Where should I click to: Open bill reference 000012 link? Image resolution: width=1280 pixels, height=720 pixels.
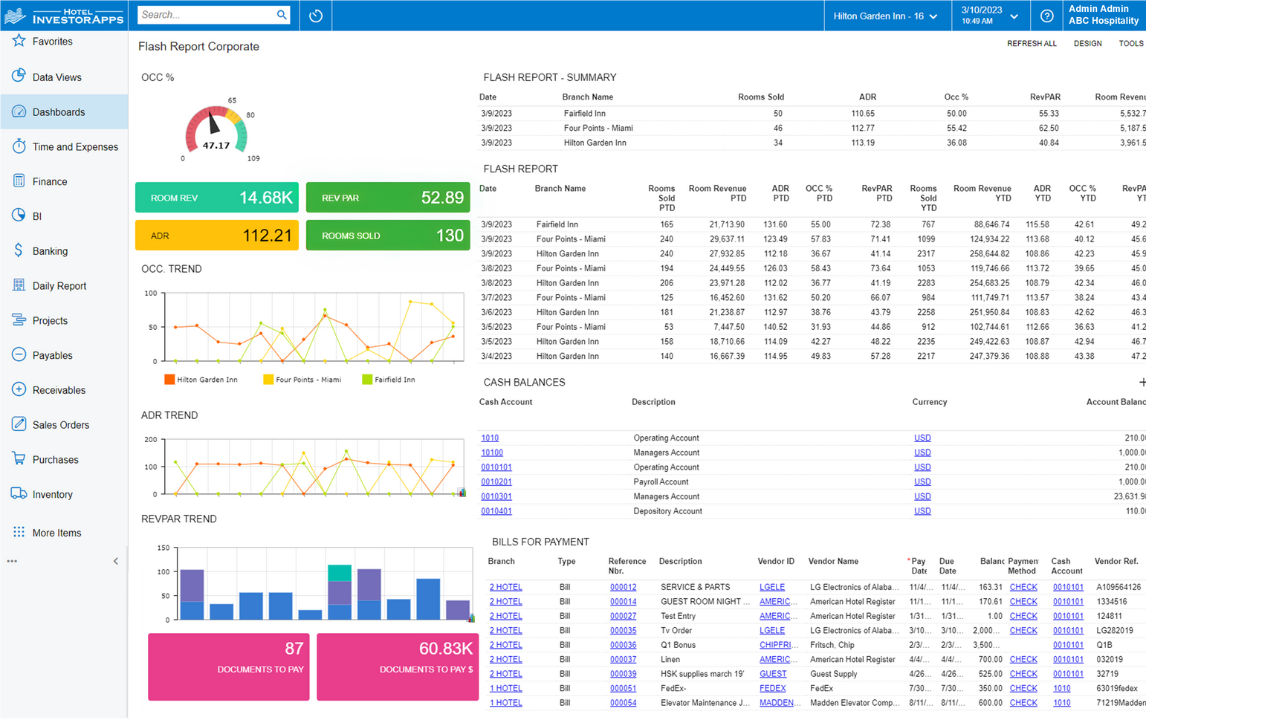point(623,587)
